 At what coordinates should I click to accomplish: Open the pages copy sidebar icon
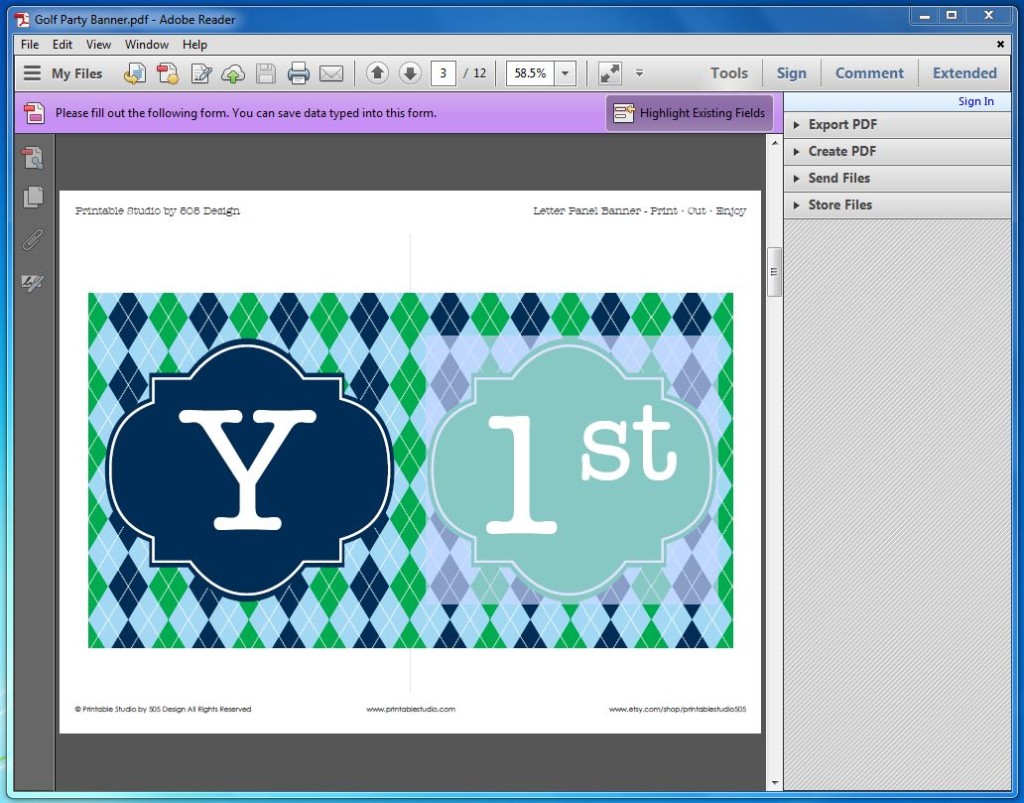coord(33,197)
